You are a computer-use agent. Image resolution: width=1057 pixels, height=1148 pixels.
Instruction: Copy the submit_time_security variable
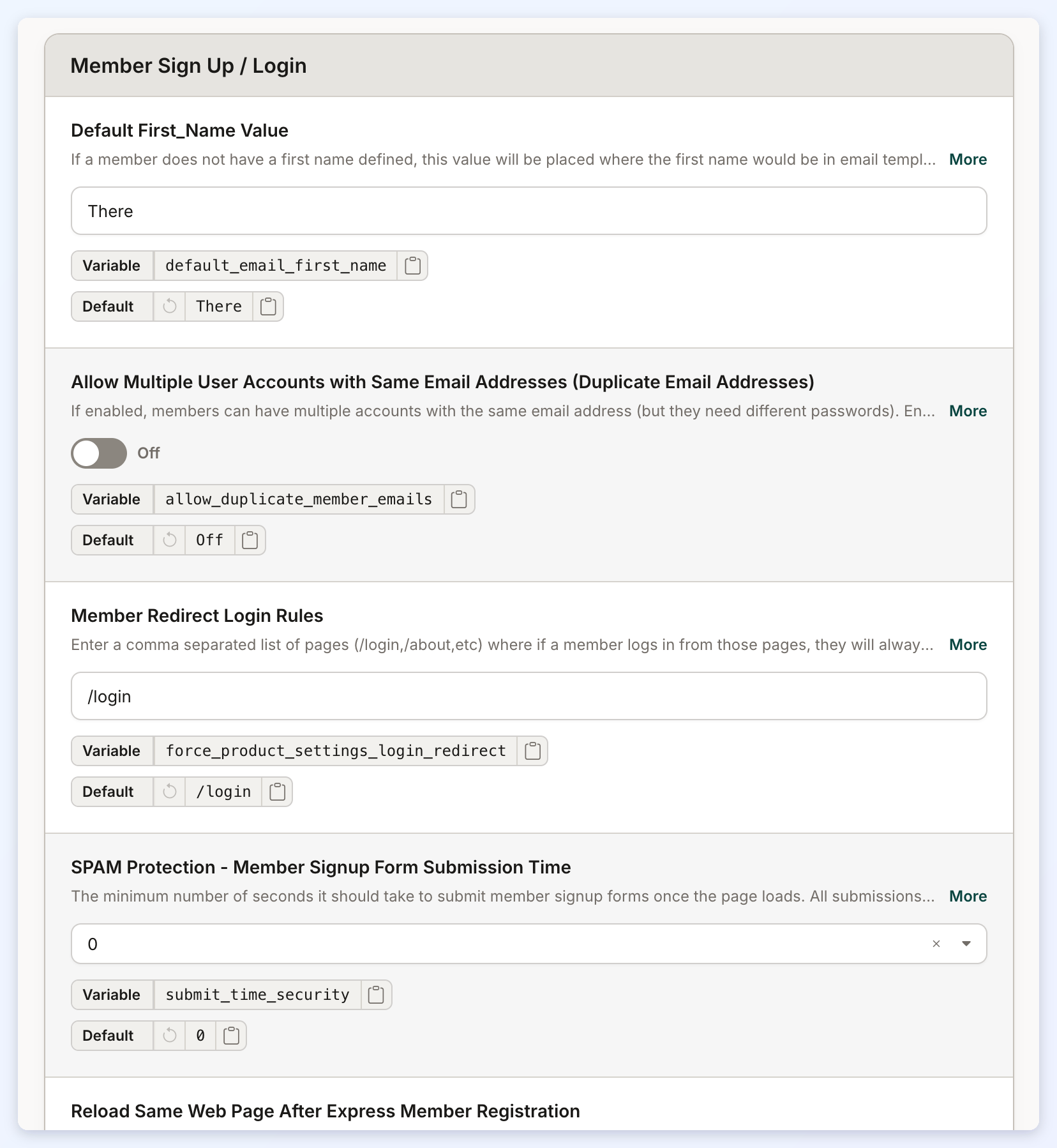pos(376,995)
